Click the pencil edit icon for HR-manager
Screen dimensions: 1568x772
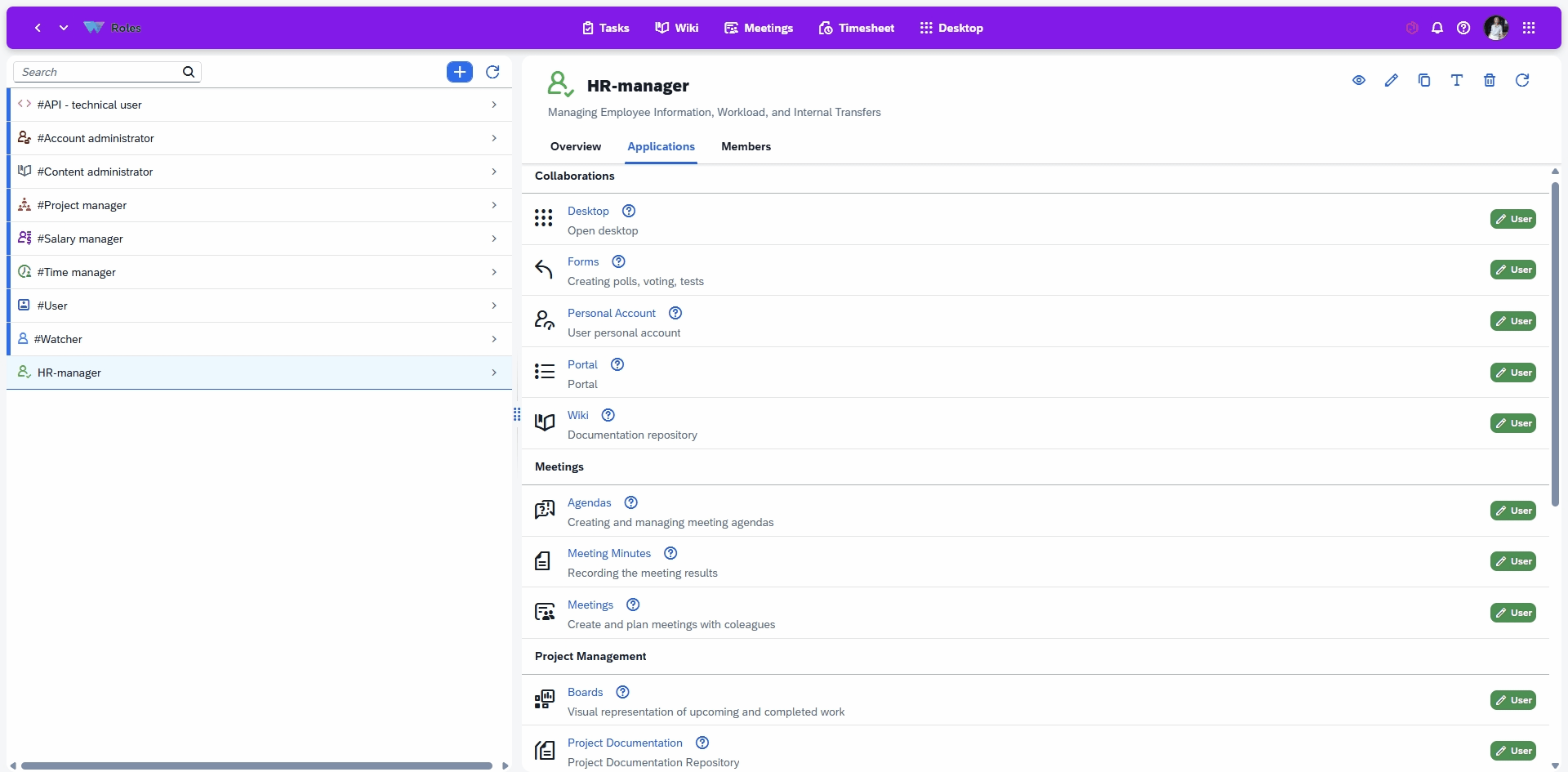click(x=1392, y=80)
